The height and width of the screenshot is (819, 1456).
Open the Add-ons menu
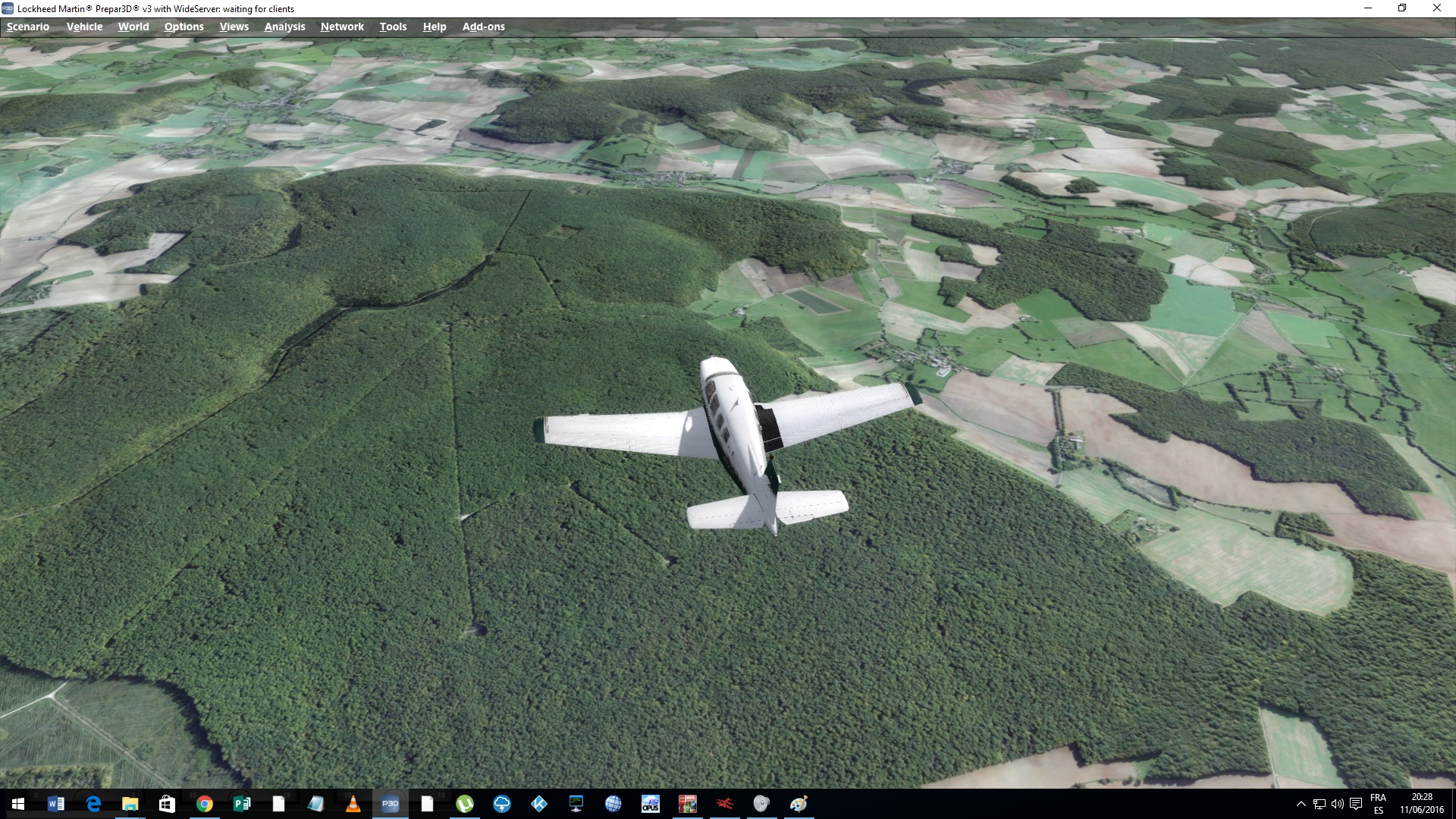(x=484, y=27)
